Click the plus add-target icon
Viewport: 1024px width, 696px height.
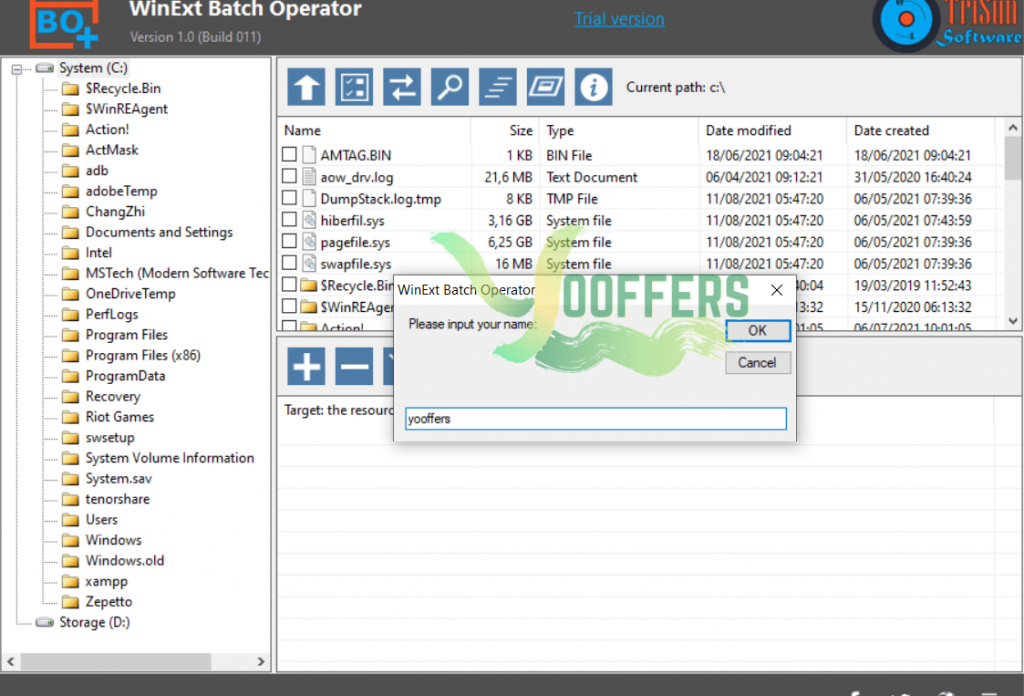(x=306, y=366)
